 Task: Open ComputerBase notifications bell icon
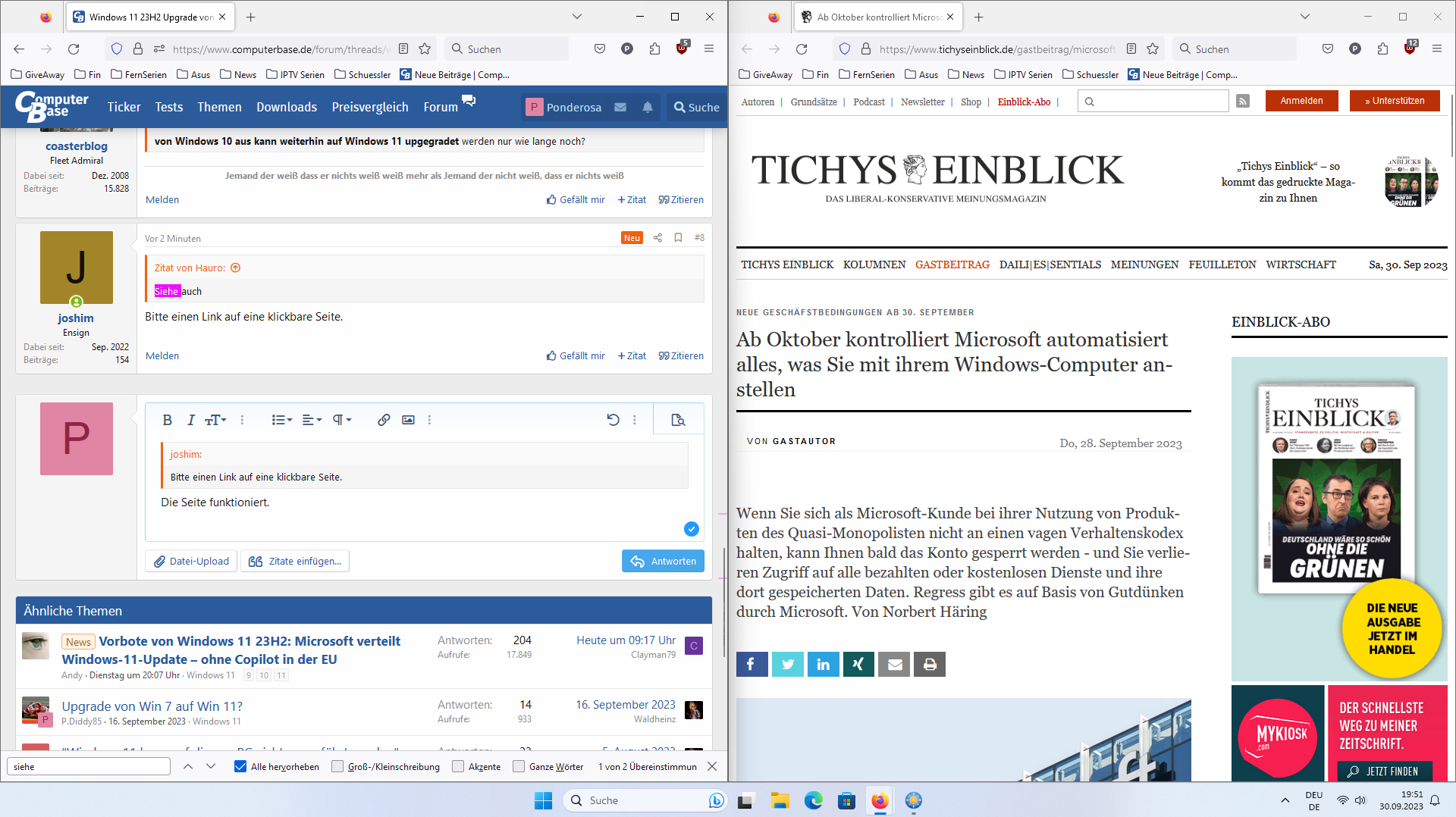(648, 107)
